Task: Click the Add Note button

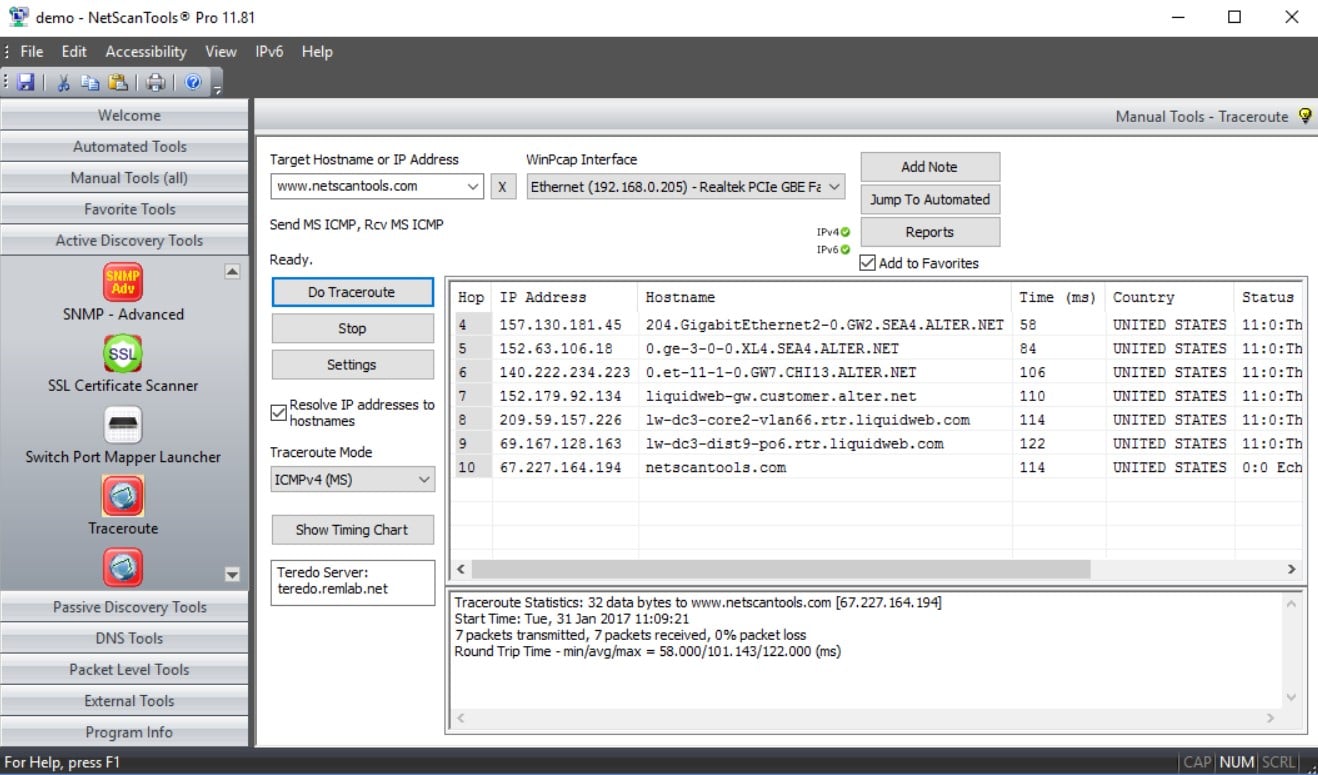Action: 929,167
